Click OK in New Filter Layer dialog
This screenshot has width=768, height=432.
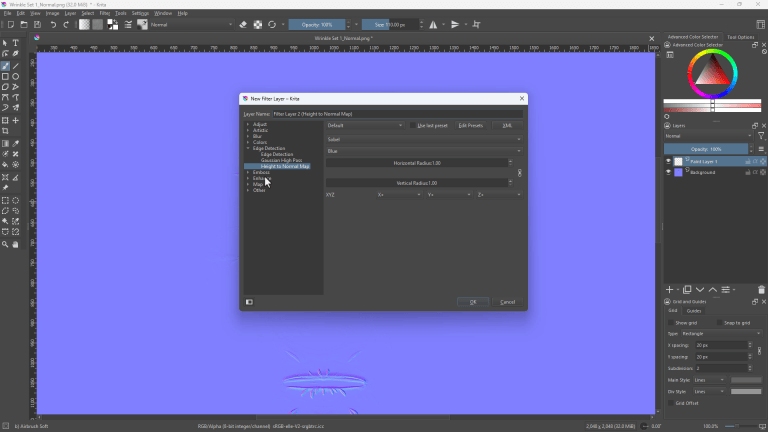473,302
